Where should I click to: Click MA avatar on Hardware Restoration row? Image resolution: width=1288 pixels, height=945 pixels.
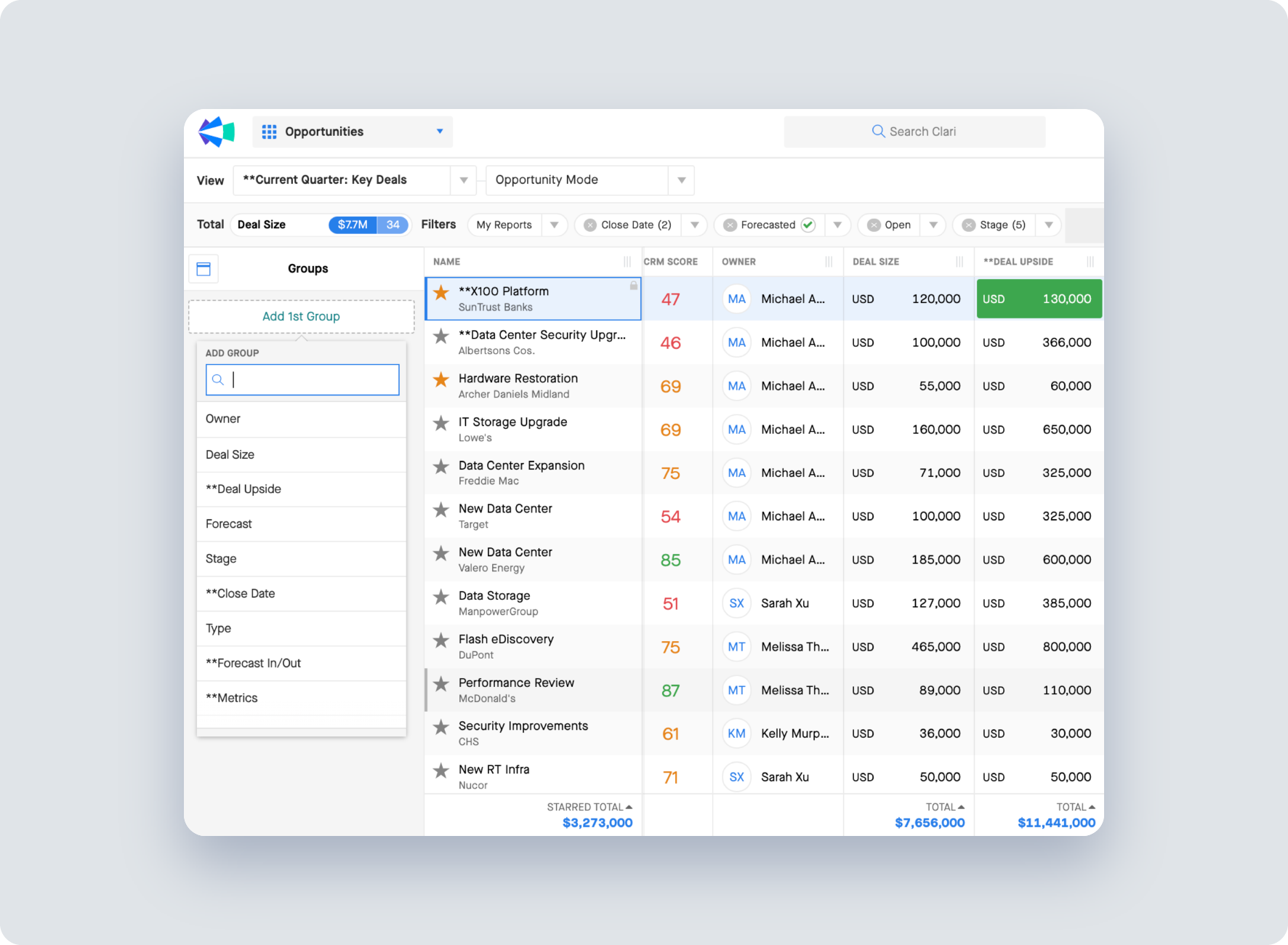[x=736, y=386]
